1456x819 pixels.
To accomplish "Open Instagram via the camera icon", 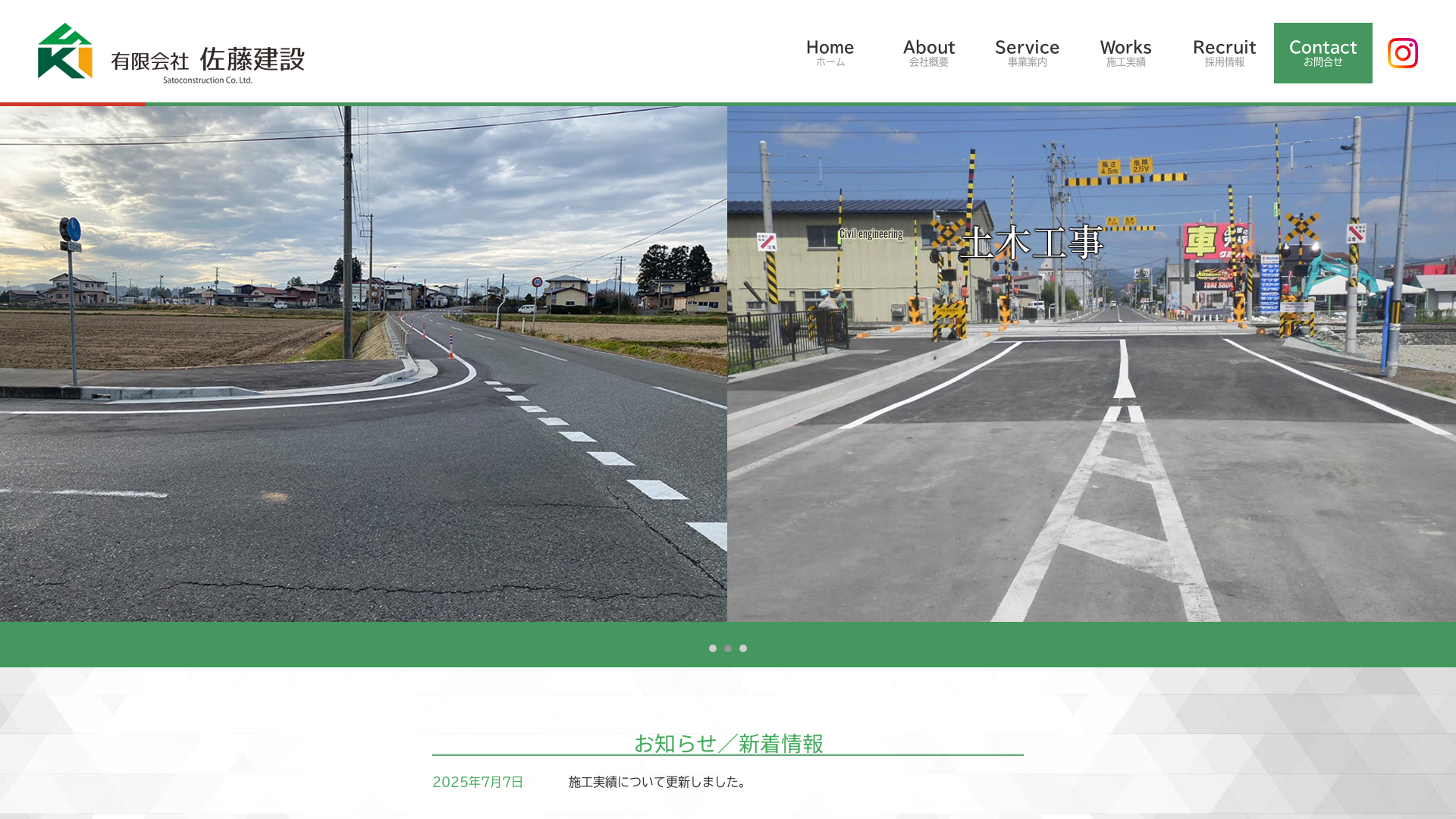I will click(1402, 52).
